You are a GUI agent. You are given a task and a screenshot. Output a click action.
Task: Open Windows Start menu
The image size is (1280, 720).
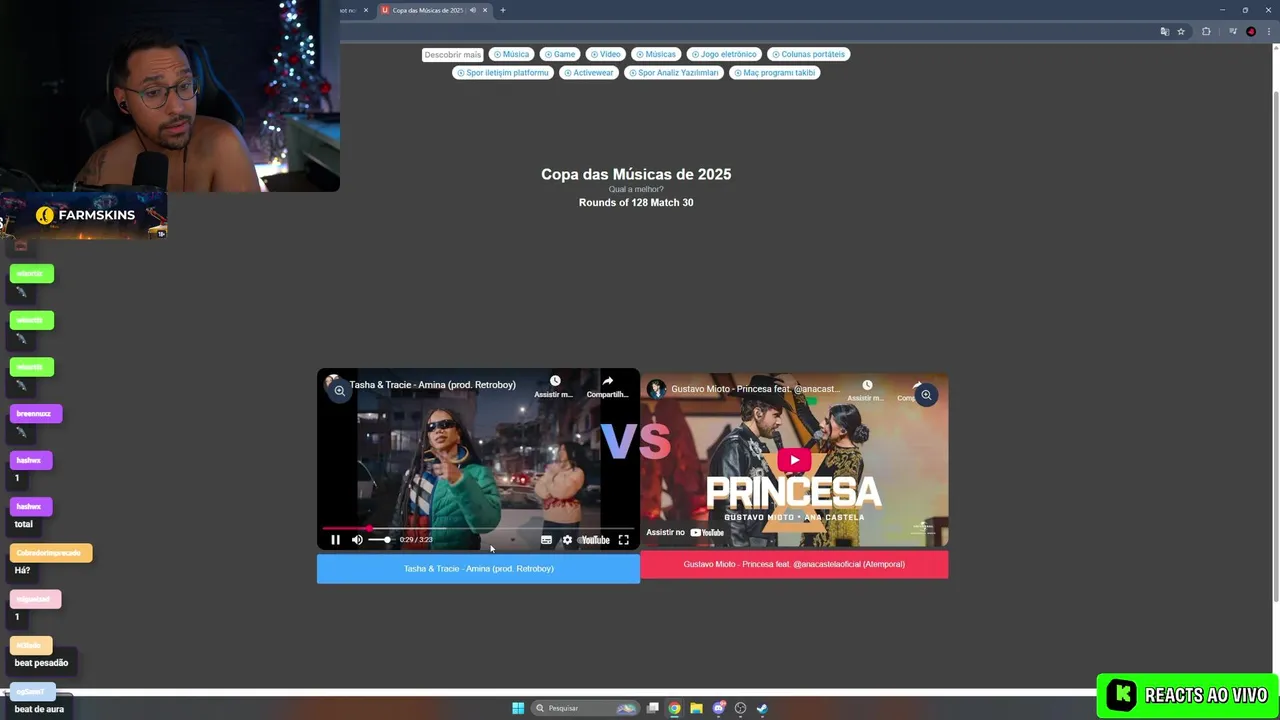(x=518, y=708)
